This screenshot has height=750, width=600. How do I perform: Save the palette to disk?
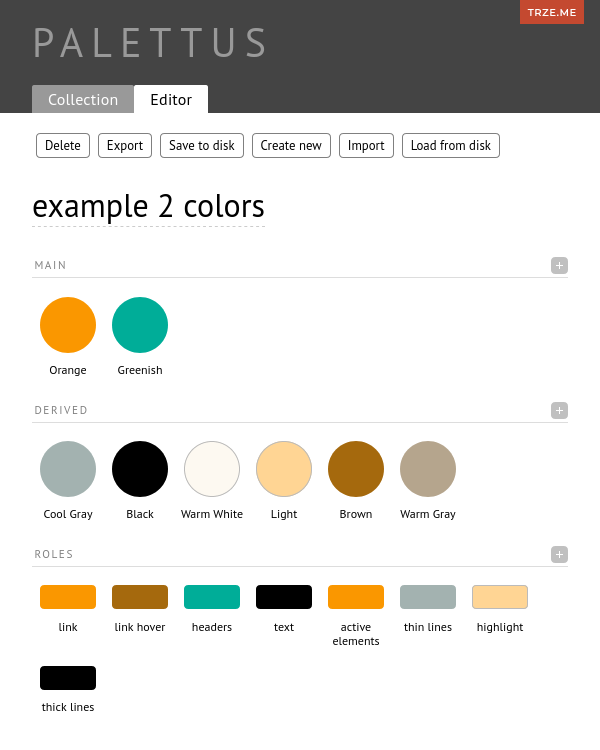pyautogui.click(x=202, y=145)
